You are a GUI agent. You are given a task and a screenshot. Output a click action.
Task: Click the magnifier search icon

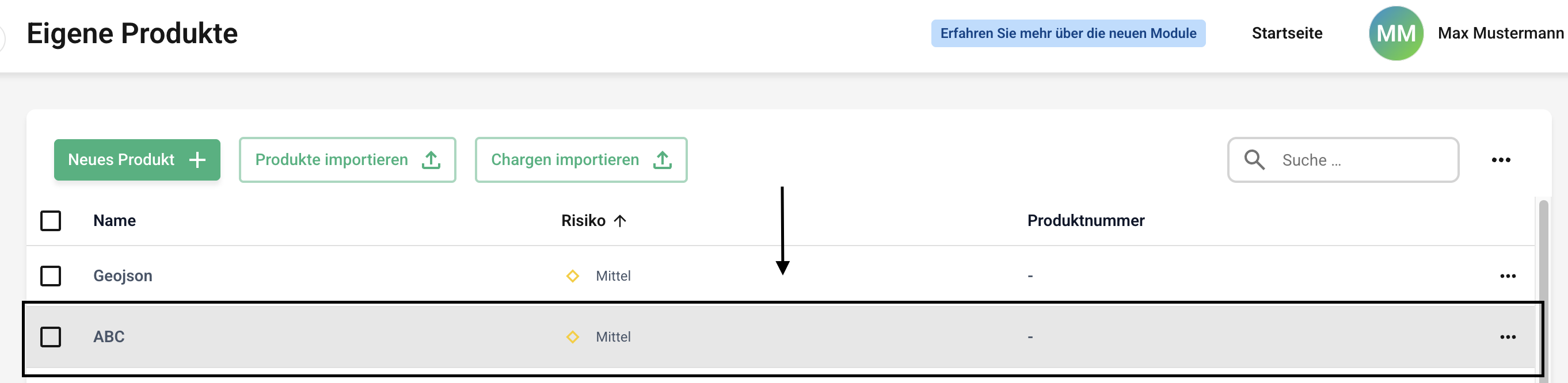[x=1254, y=160]
